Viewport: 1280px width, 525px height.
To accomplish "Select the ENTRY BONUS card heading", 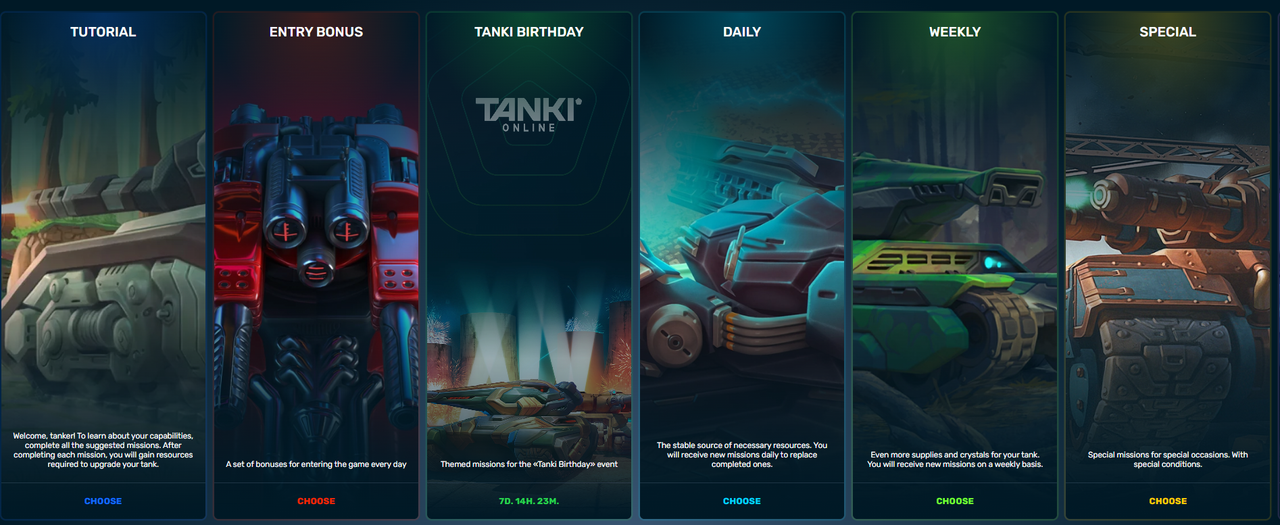I will tap(316, 32).
